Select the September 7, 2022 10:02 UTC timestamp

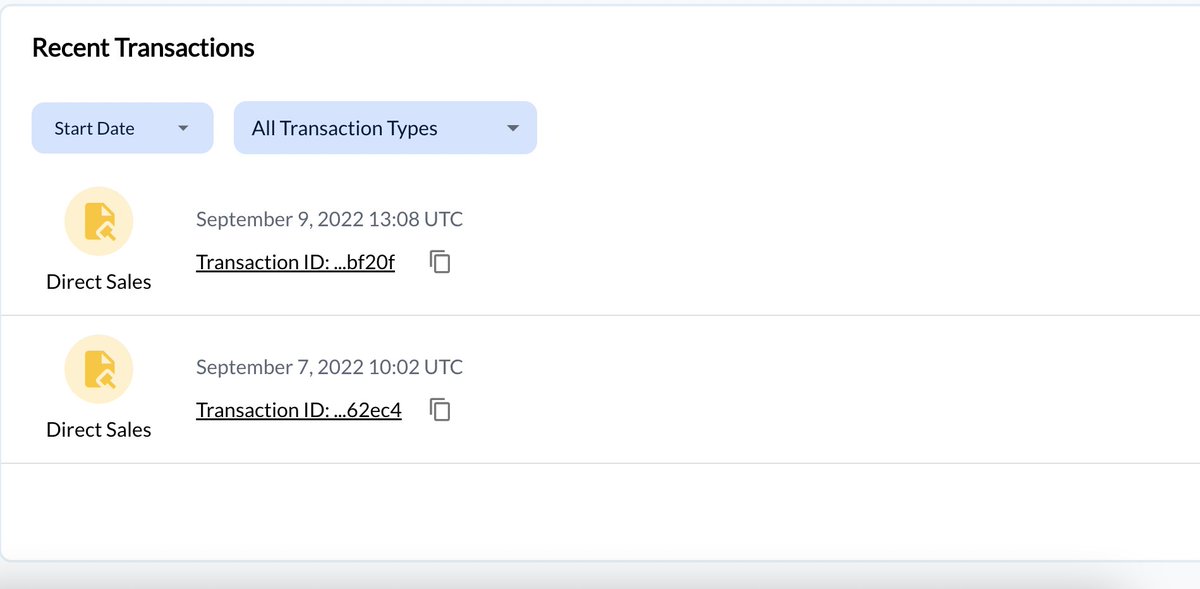[329, 367]
